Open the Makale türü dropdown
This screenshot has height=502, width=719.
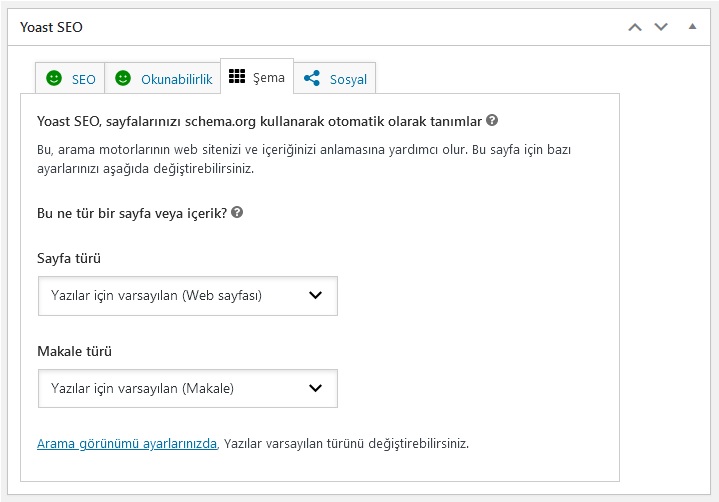(188, 388)
